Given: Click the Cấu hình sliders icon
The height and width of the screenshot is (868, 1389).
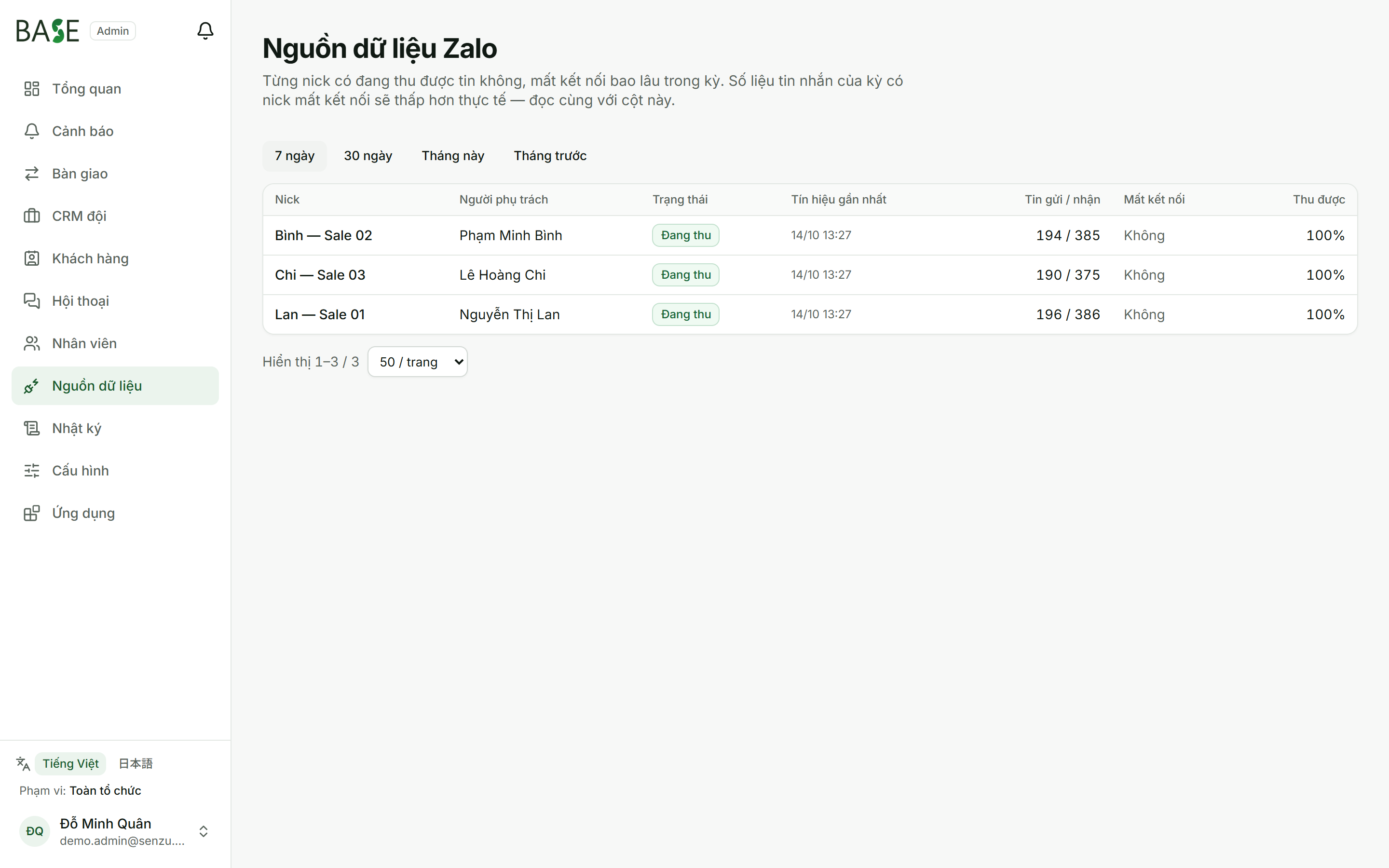Looking at the screenshot, I should coord(31,471).
